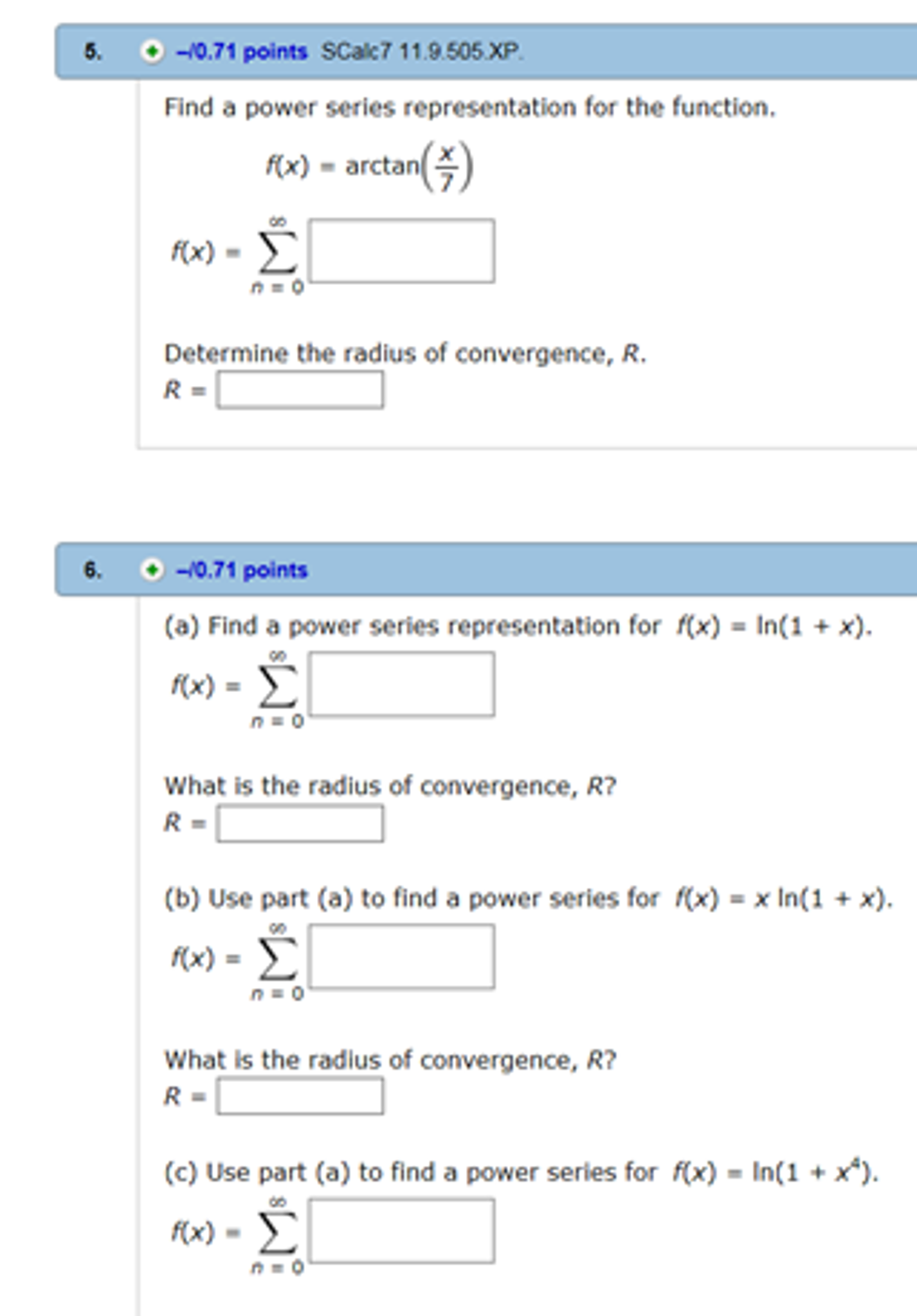Select the sigma summation symbol in question 5
The image size is (917, 1316).
(x=278, y=252)
